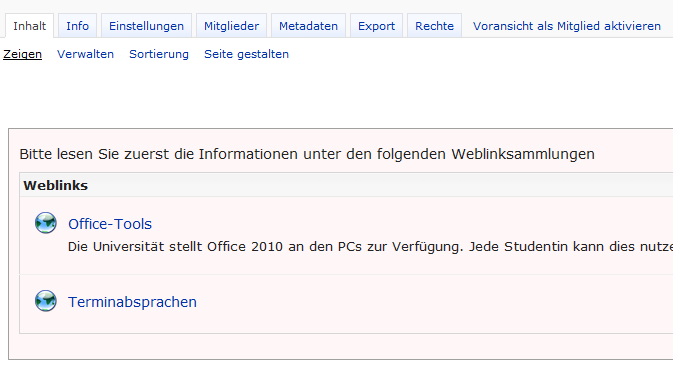Select the Export tab
The width and height of the screenshot is (673, 376).
click(376, 26)
